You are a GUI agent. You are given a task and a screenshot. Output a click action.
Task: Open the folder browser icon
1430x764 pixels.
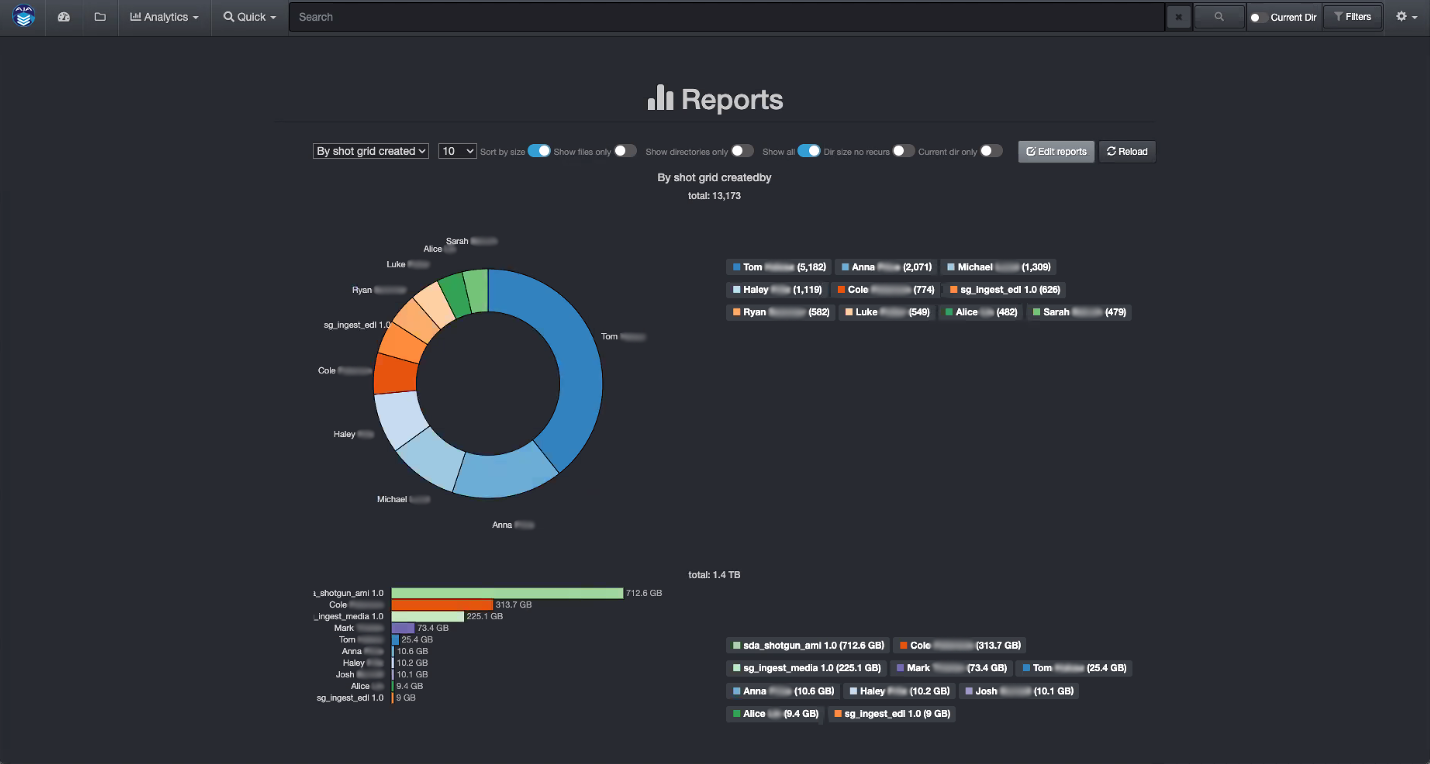tap(99, 17)
